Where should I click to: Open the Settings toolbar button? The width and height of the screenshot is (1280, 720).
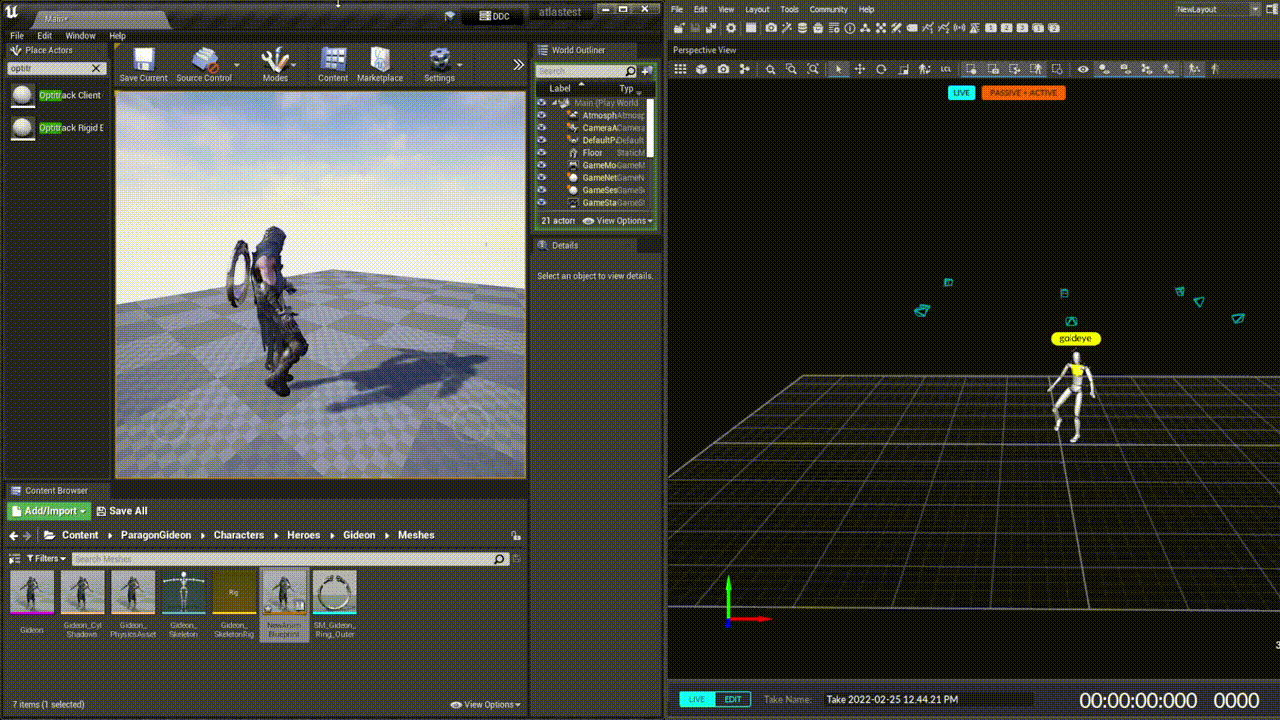tap(439, 64)
